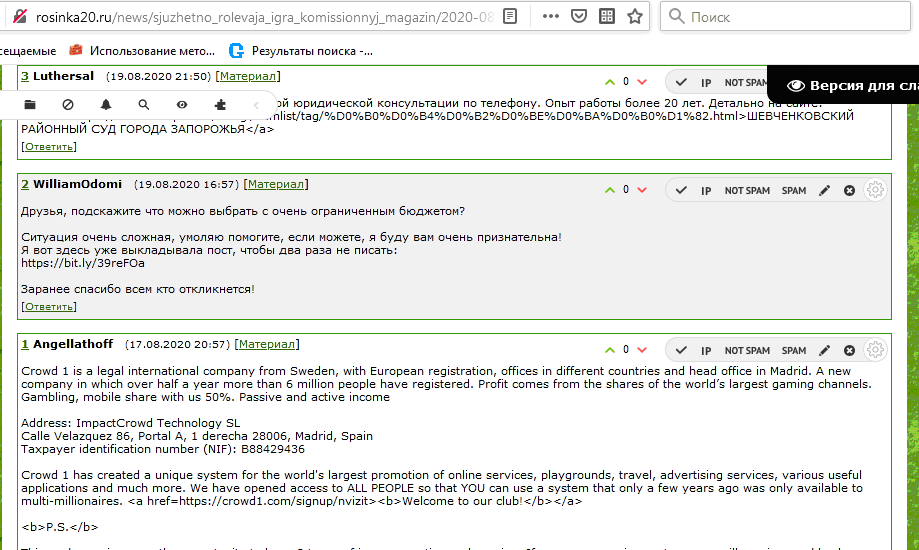
Task: Show IP for Luthersal comment
Action: 706,83
